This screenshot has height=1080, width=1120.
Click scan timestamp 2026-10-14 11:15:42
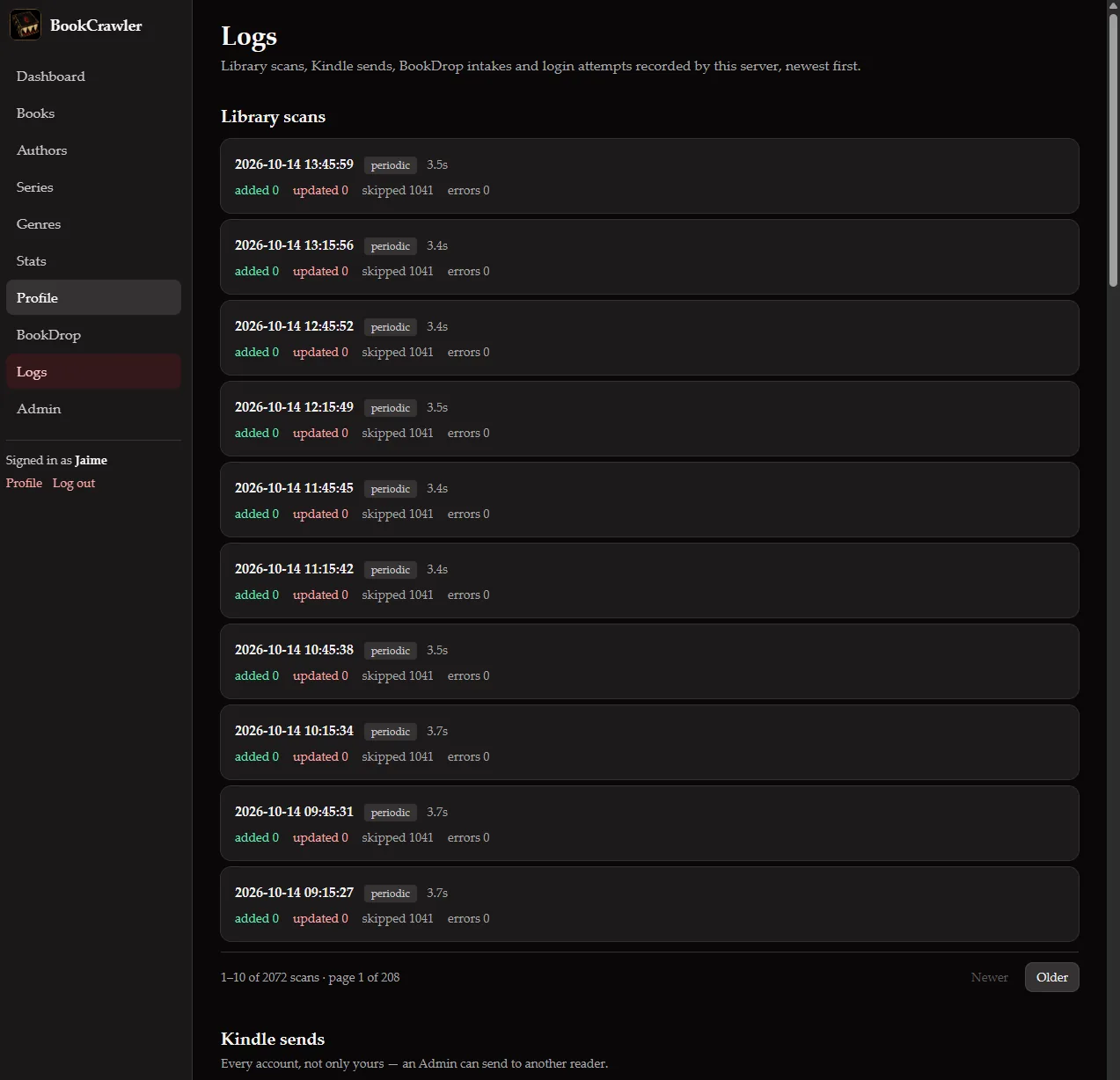pos(294,569)
